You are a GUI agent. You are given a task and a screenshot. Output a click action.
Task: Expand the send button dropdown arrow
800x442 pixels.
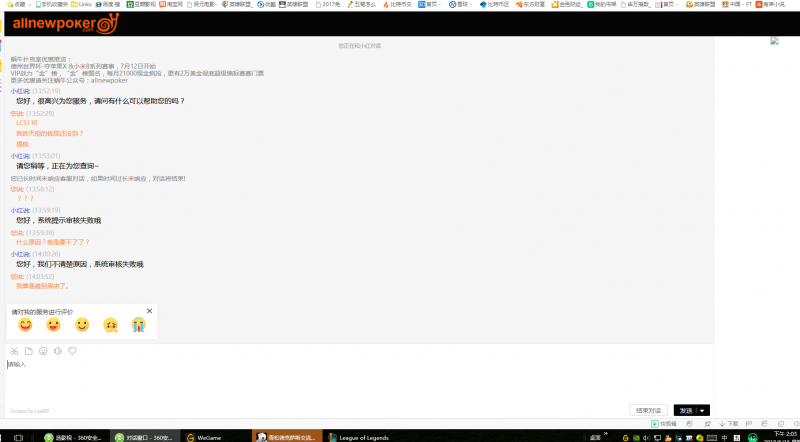tap(704, 410)
